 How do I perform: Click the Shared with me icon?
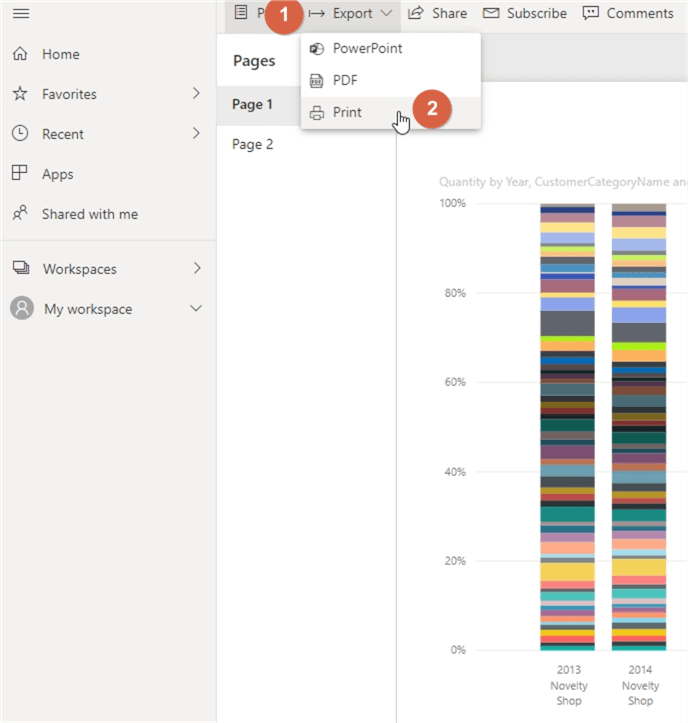pos(20,214)
